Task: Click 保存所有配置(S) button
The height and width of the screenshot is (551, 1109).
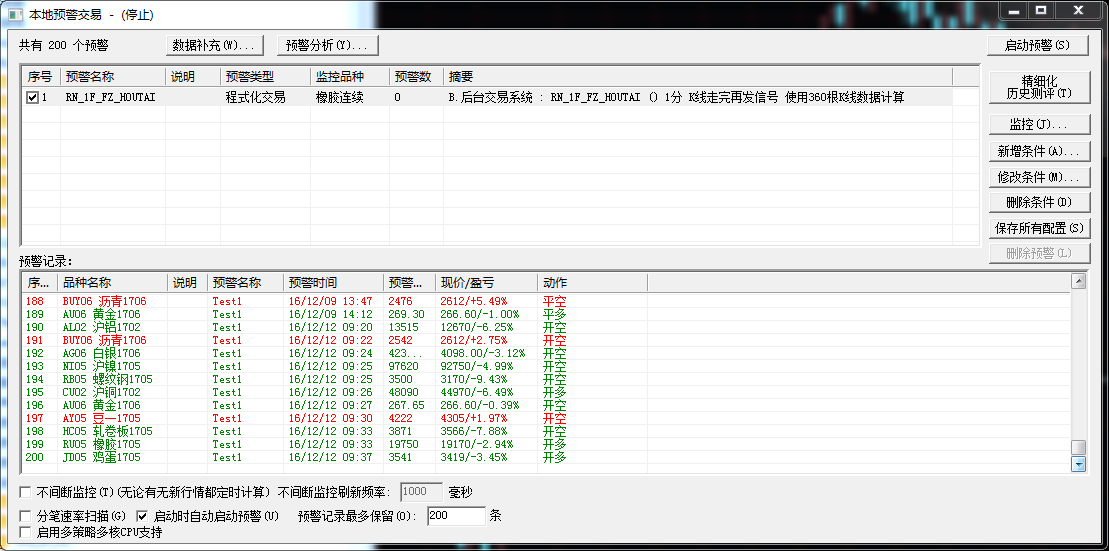Action: (1038, 228)
